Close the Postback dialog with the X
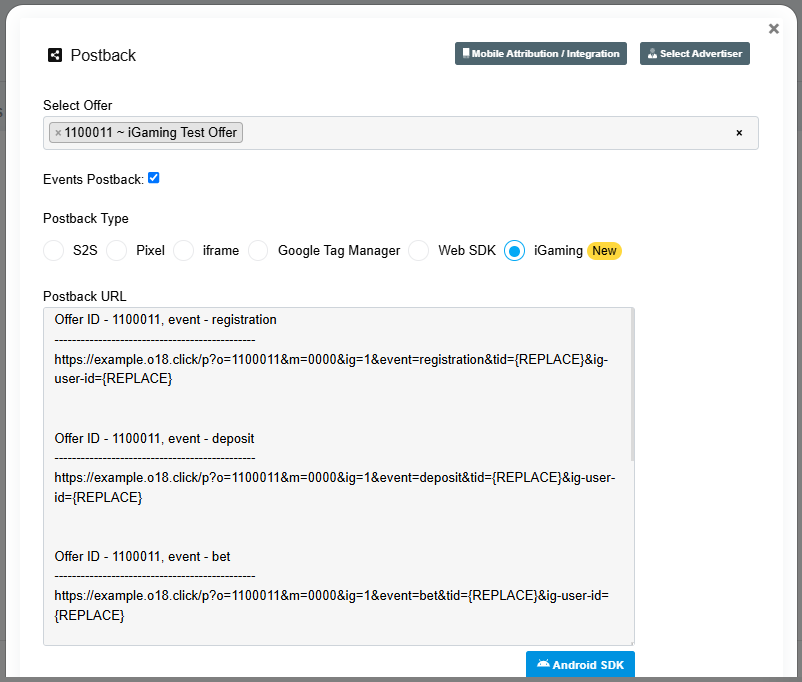802x682 pixels. tap(773, 29)
